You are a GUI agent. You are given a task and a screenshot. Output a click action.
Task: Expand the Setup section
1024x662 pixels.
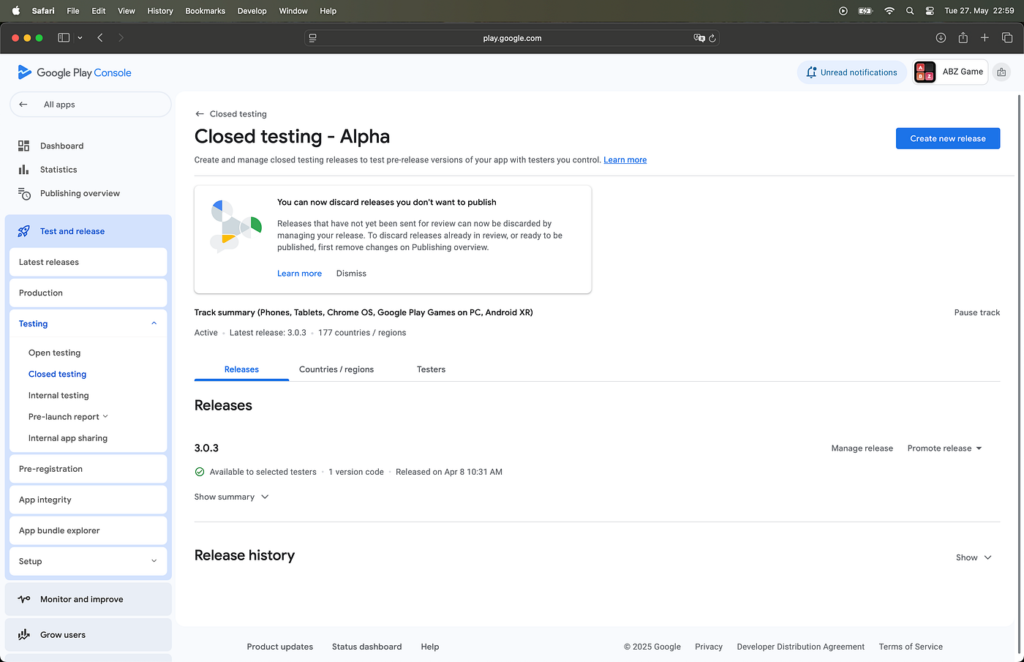(x=154, y=561)
